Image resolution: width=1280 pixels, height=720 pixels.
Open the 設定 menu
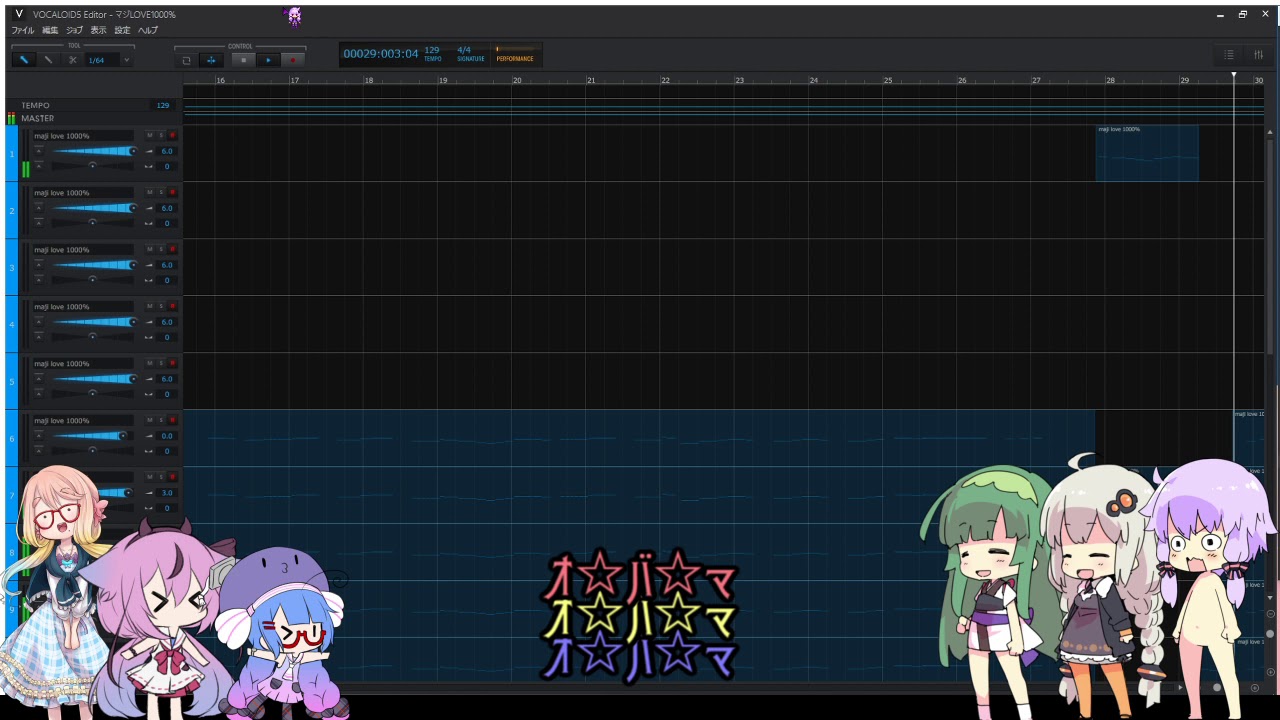click(122, 30)
